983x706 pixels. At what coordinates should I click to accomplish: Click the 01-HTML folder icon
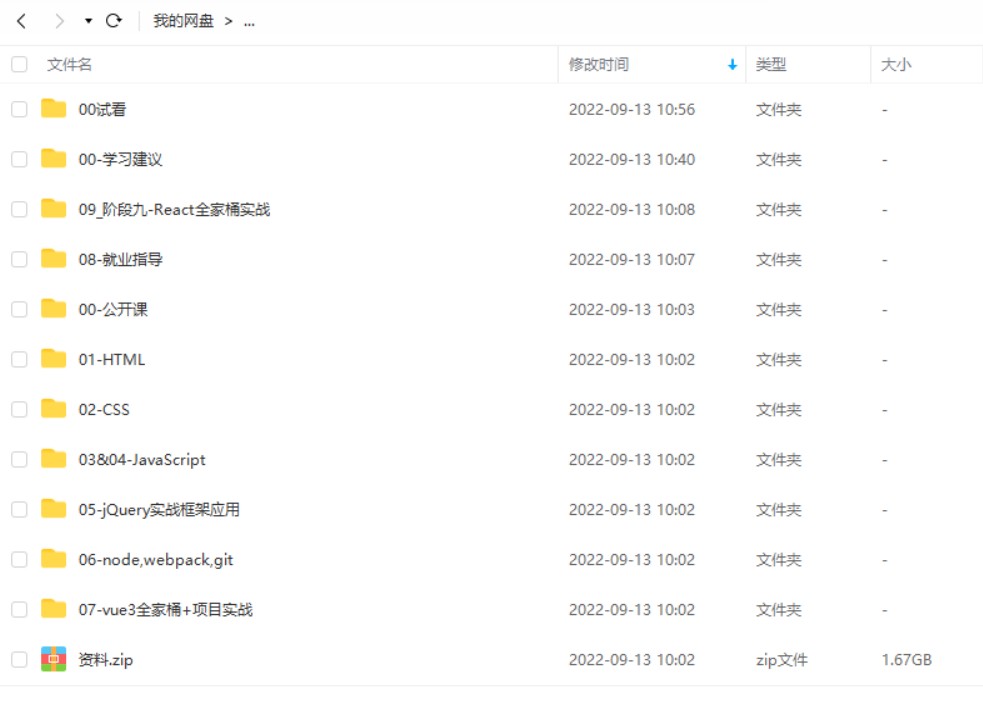[53, 359]
